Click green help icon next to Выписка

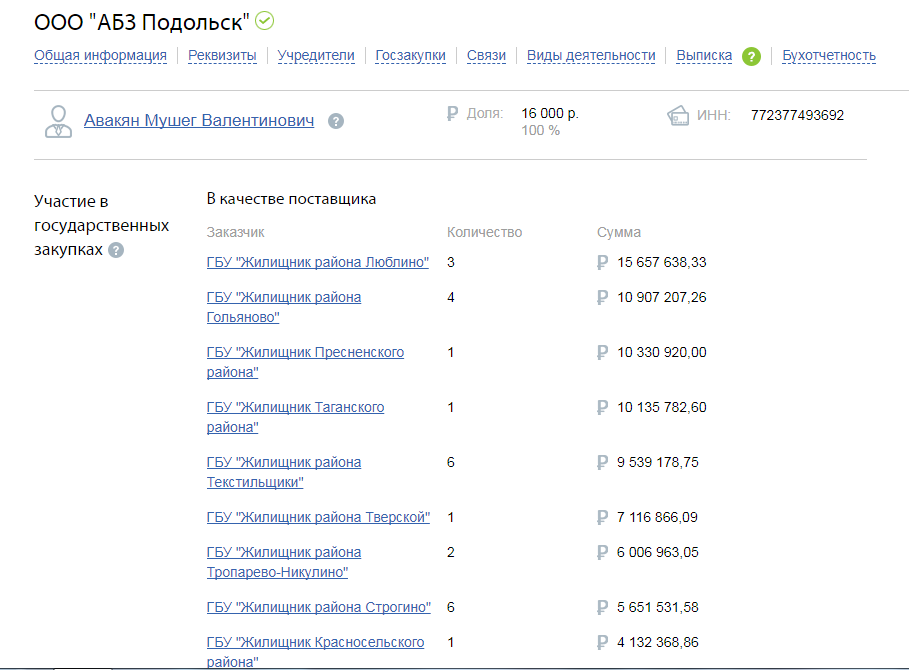click(751, 56)
